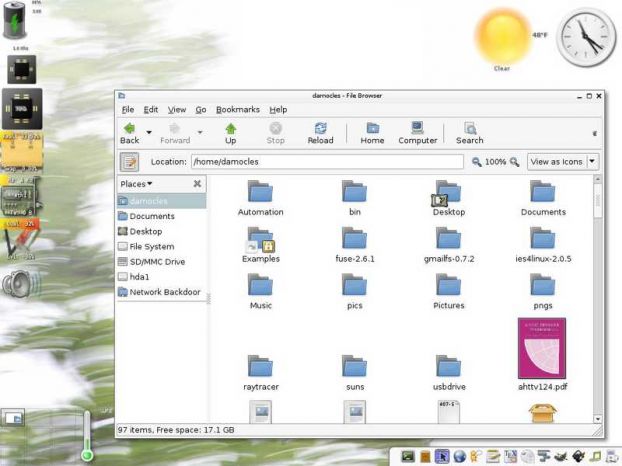Select the fuse-2.6.1 folder
622x466 pixels.
(354, 245)
